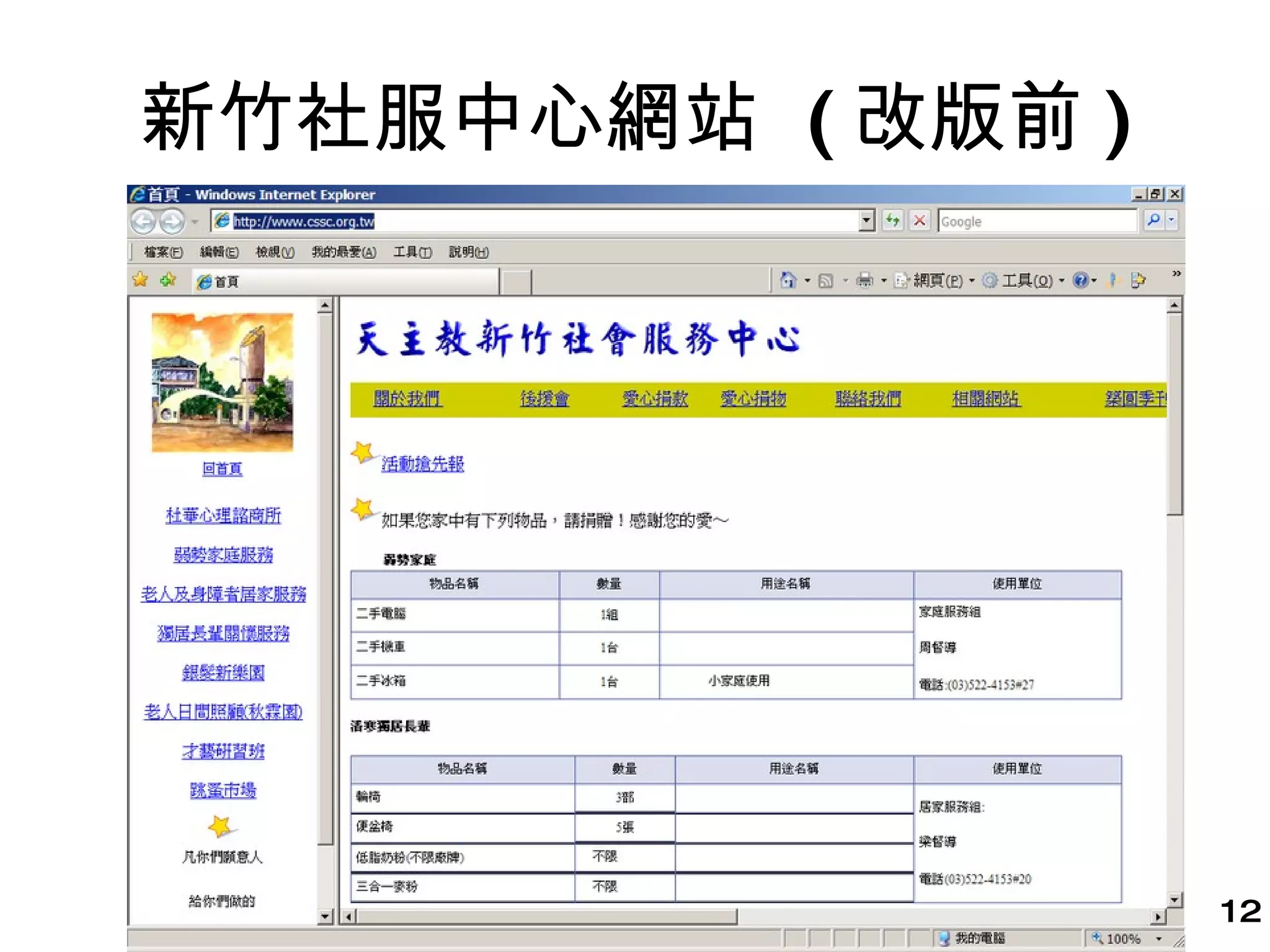
Task: Expand the address bar history dropdown
Action: pyautogui.click(x=866, y=221)
